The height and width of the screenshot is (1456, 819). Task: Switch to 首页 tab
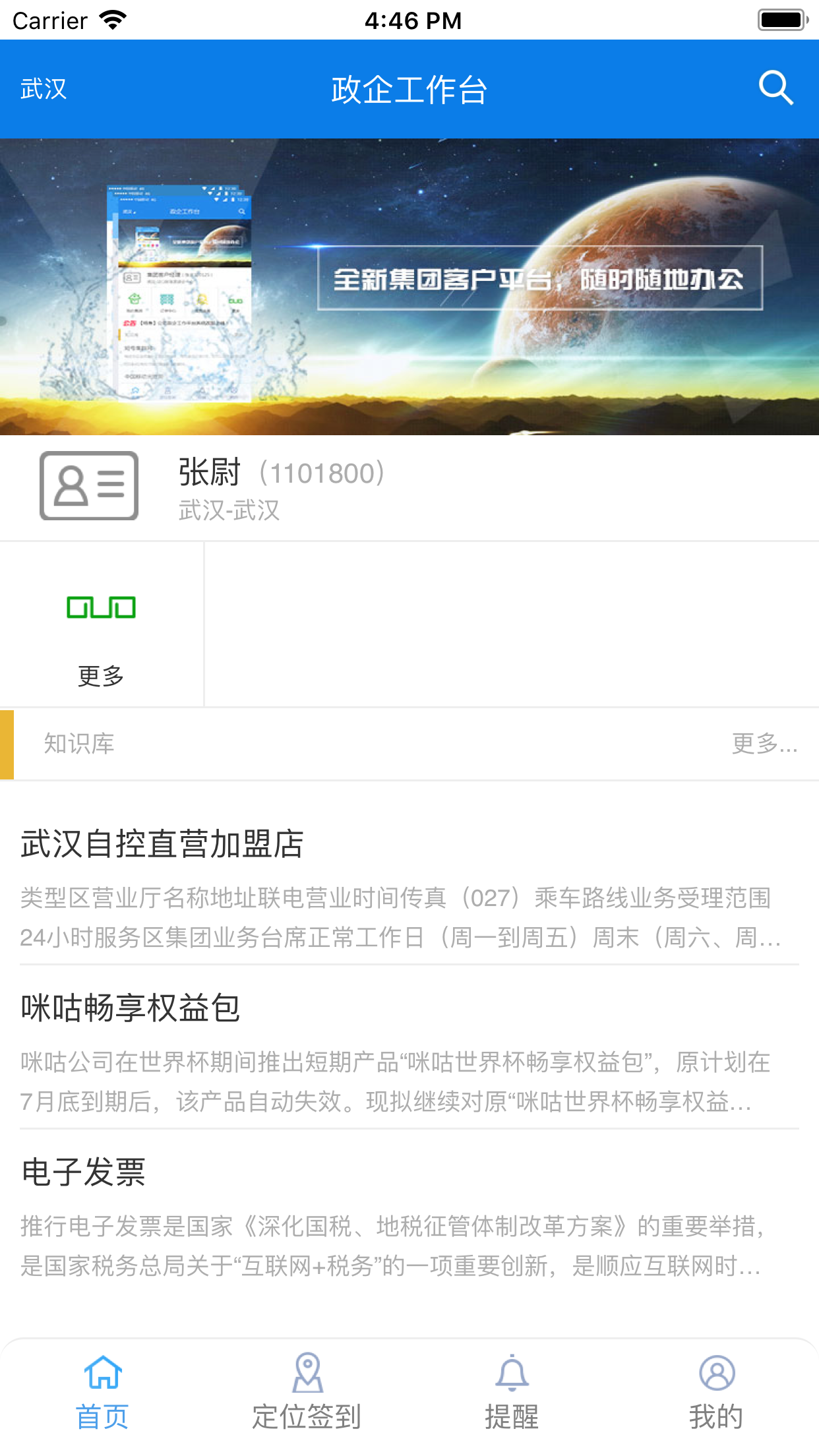coord(103,1416)
